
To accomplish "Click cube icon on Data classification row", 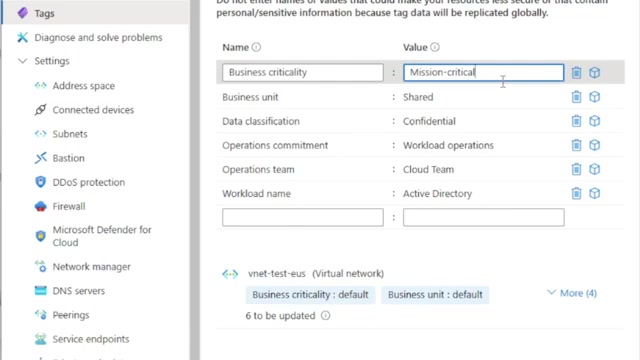I will pos(595,121).
